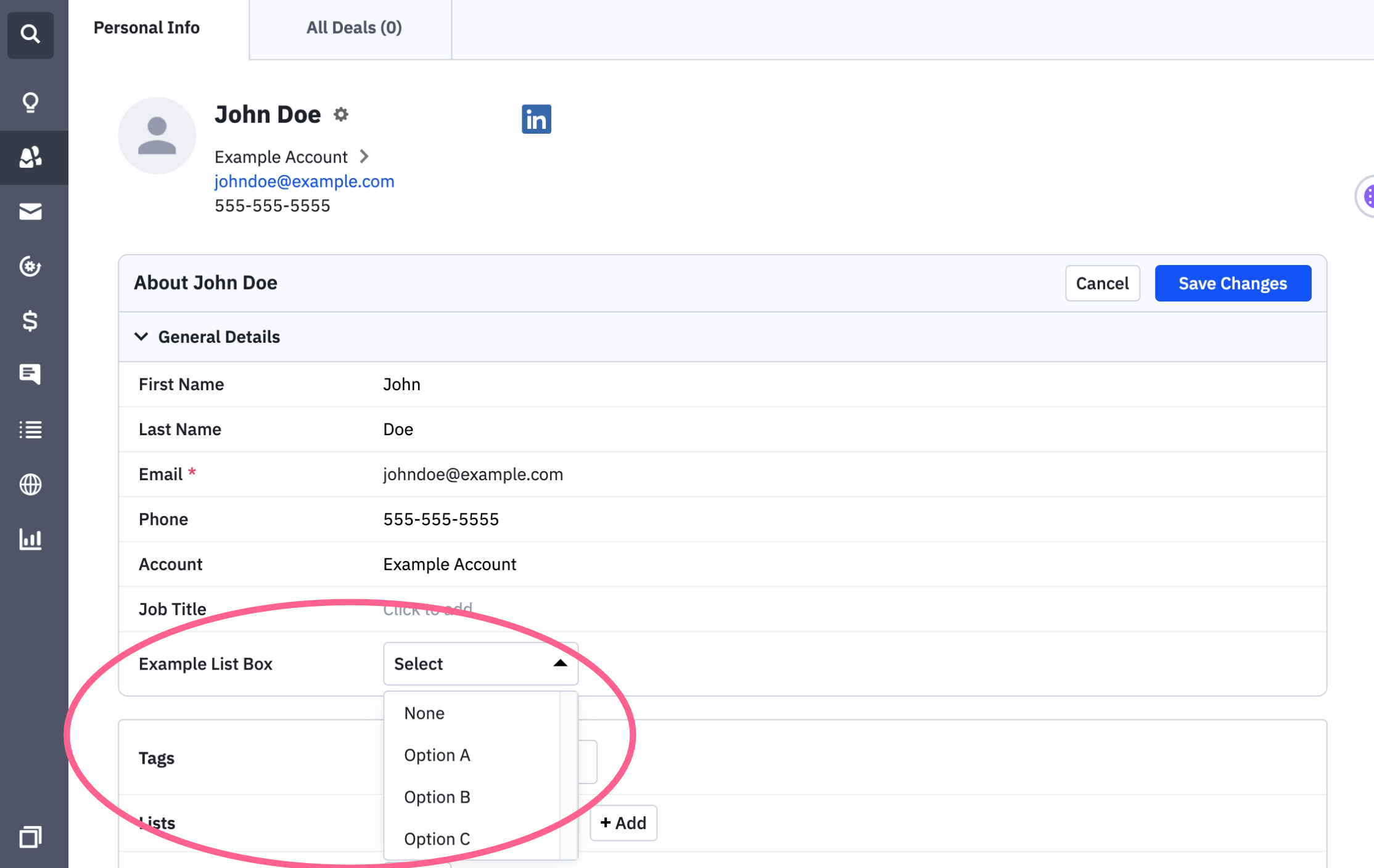Switch to the Personal Info tab
The width and height of the screenshot is (1374, 868).
point(147,28)
